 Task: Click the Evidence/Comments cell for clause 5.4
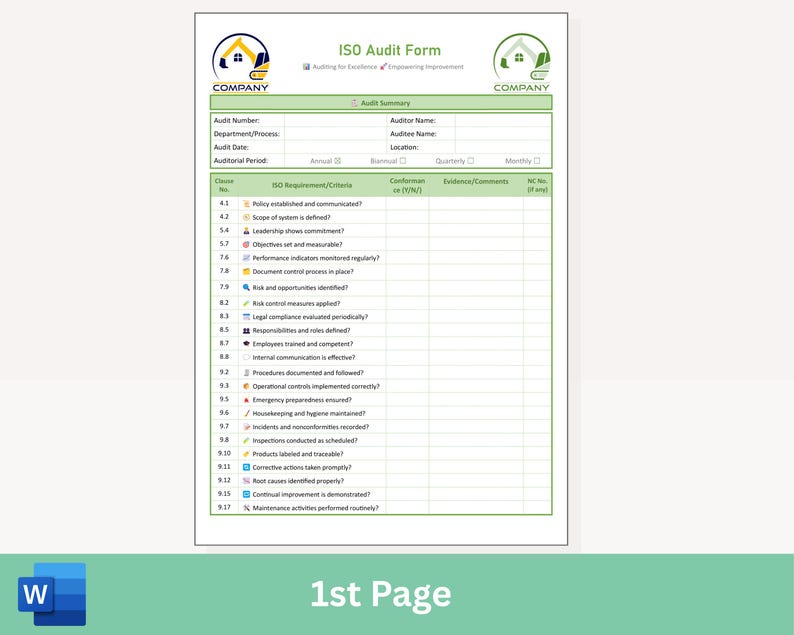pos(476,230)
